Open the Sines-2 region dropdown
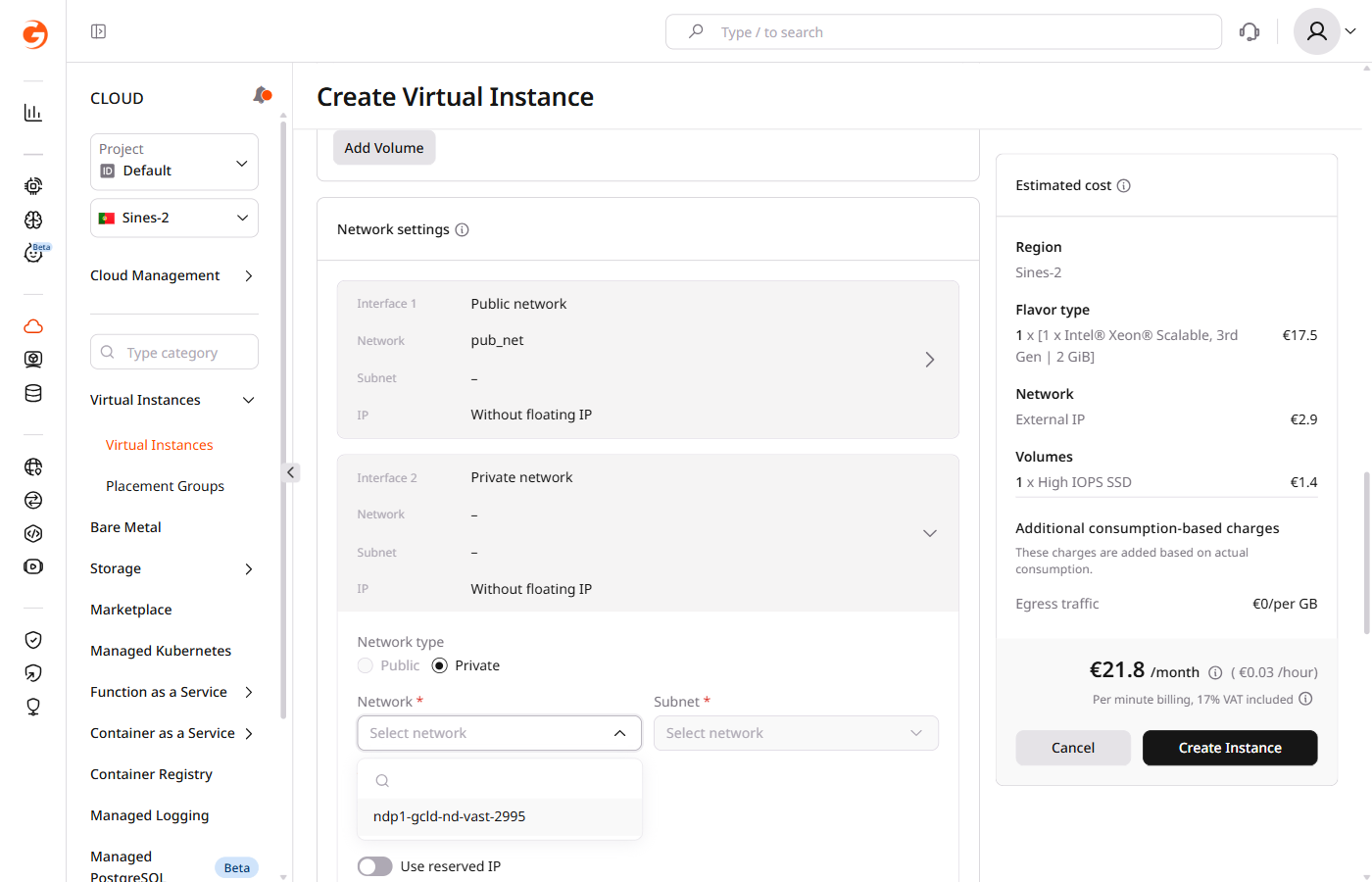The width and height of the screenshot is (1372, 882). 174,218
